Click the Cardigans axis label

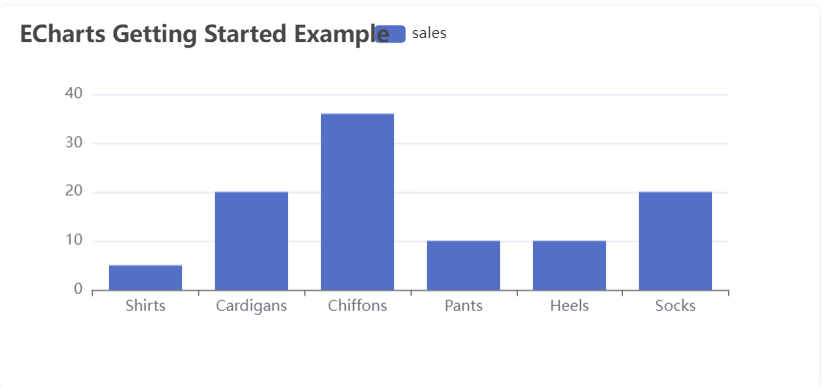point(251,306)
